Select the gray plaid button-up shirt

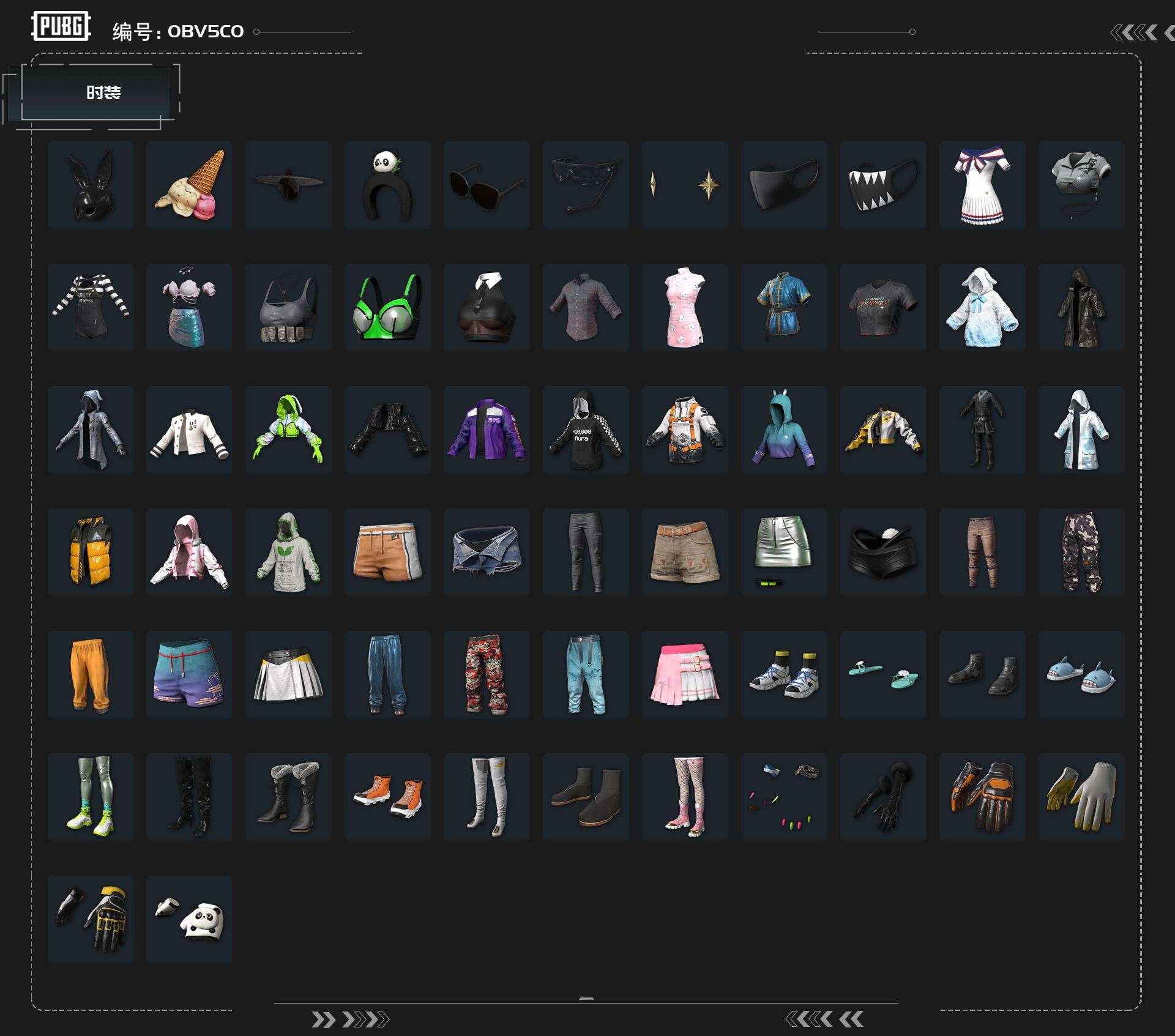pos(586,307)
